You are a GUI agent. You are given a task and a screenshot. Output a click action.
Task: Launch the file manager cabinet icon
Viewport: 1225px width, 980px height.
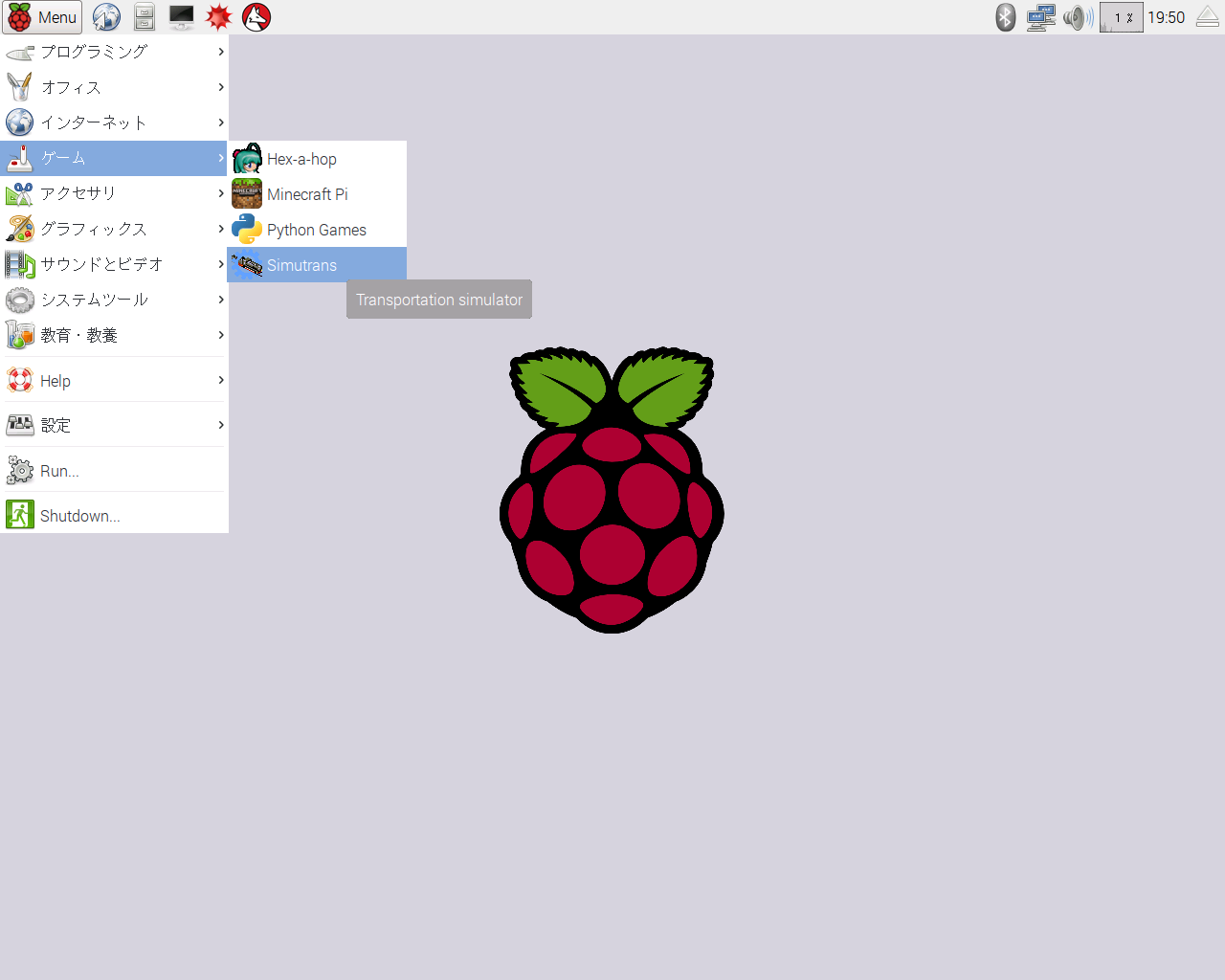pyautogui.click(x=145, y=17)
